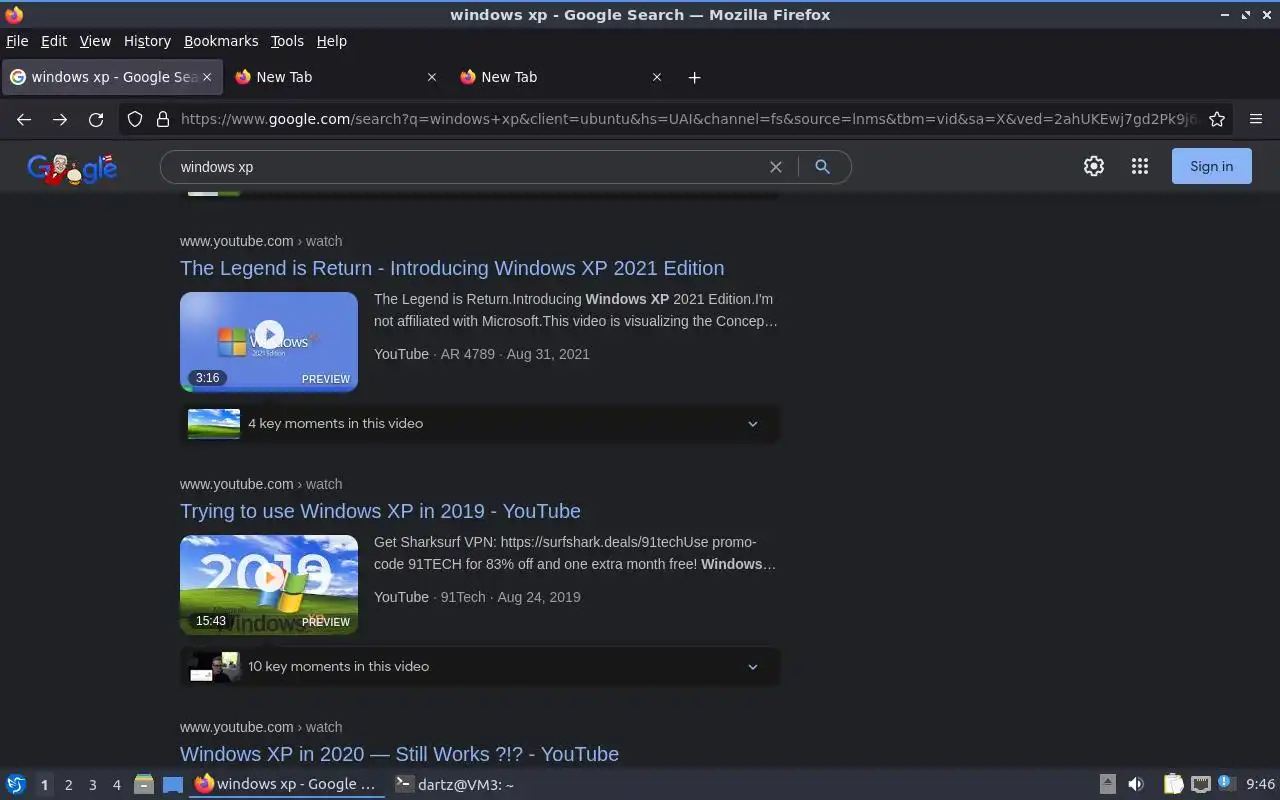Viewport: 1280px width, 800px height.
Task: Open The Legend is Return video link
Action: click(x=452, y=268)
